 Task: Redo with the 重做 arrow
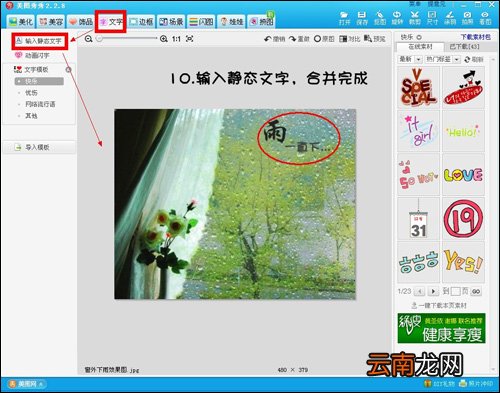[299, 39]
